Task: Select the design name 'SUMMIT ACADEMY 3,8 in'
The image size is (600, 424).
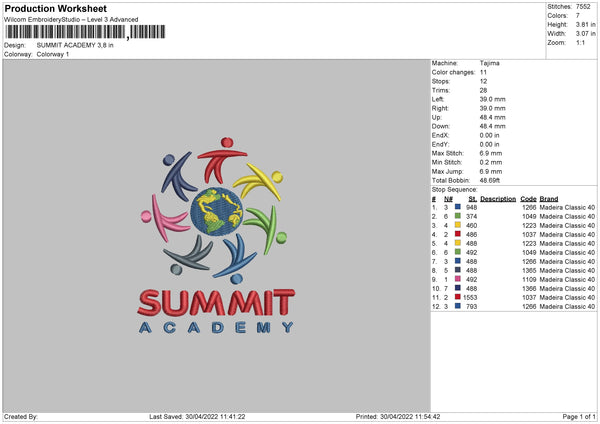Action: (x=75, y=45)
